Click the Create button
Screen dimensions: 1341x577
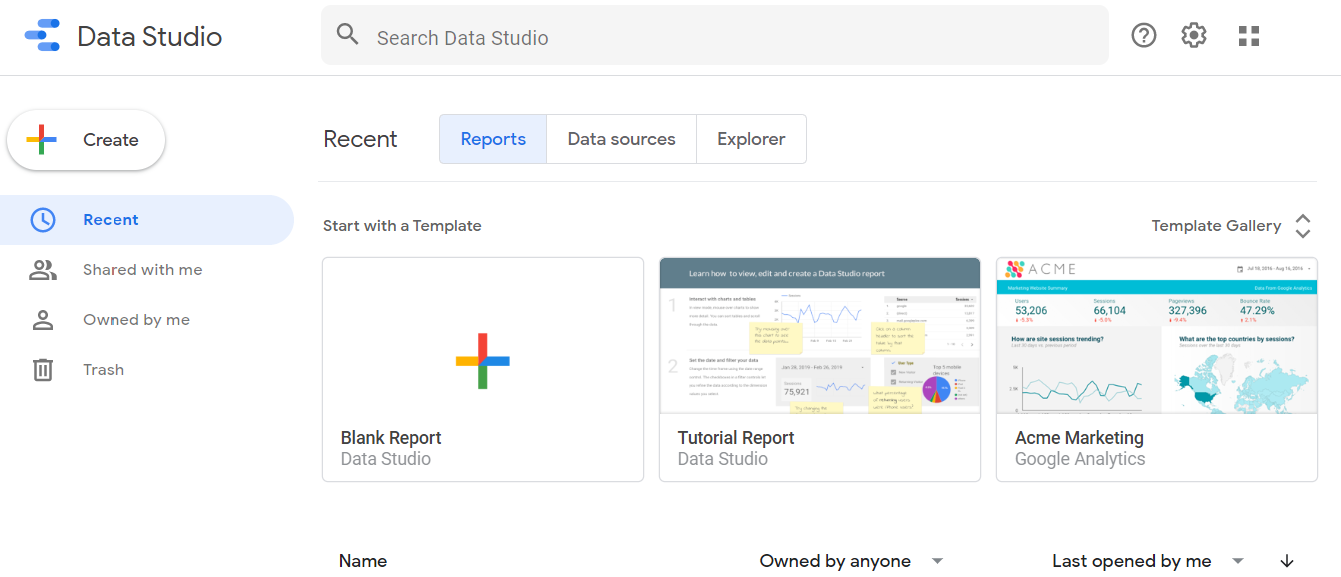click(x=86, y=140)
